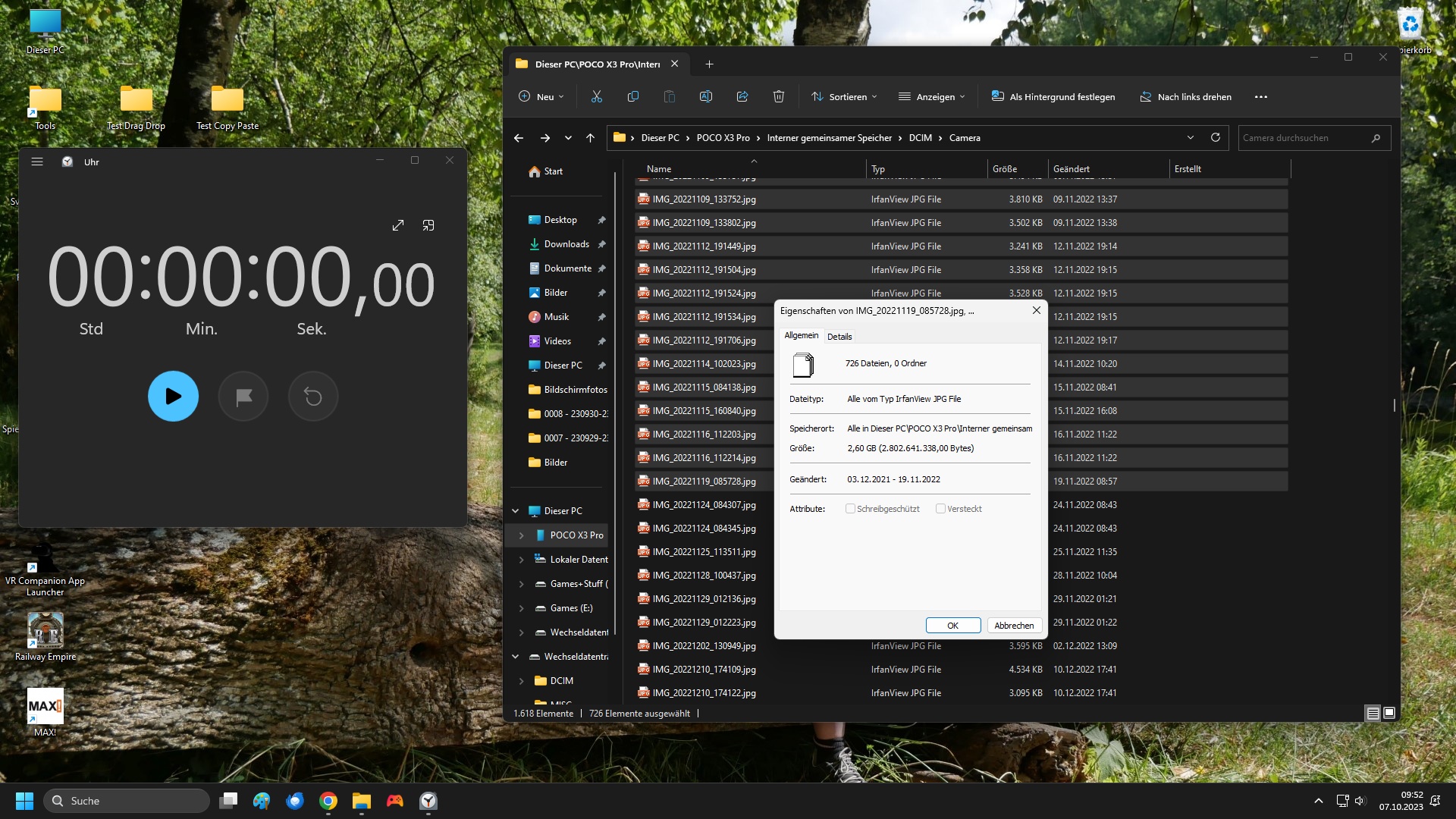Expand the POCO X3 Pro tree node

point(521,535)
